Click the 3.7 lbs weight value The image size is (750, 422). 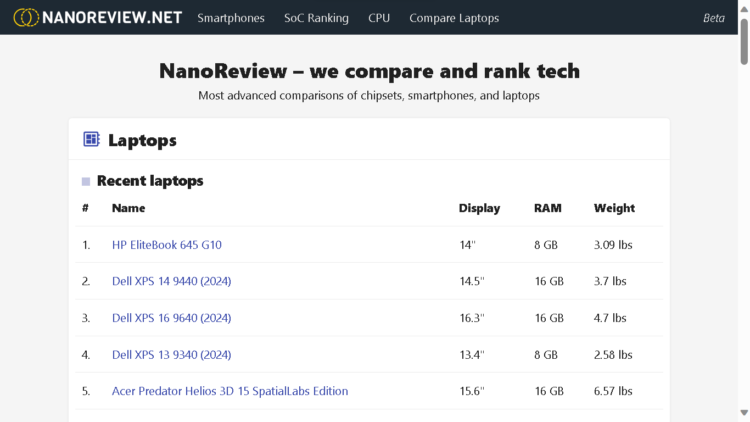click(x=610, y=281)
